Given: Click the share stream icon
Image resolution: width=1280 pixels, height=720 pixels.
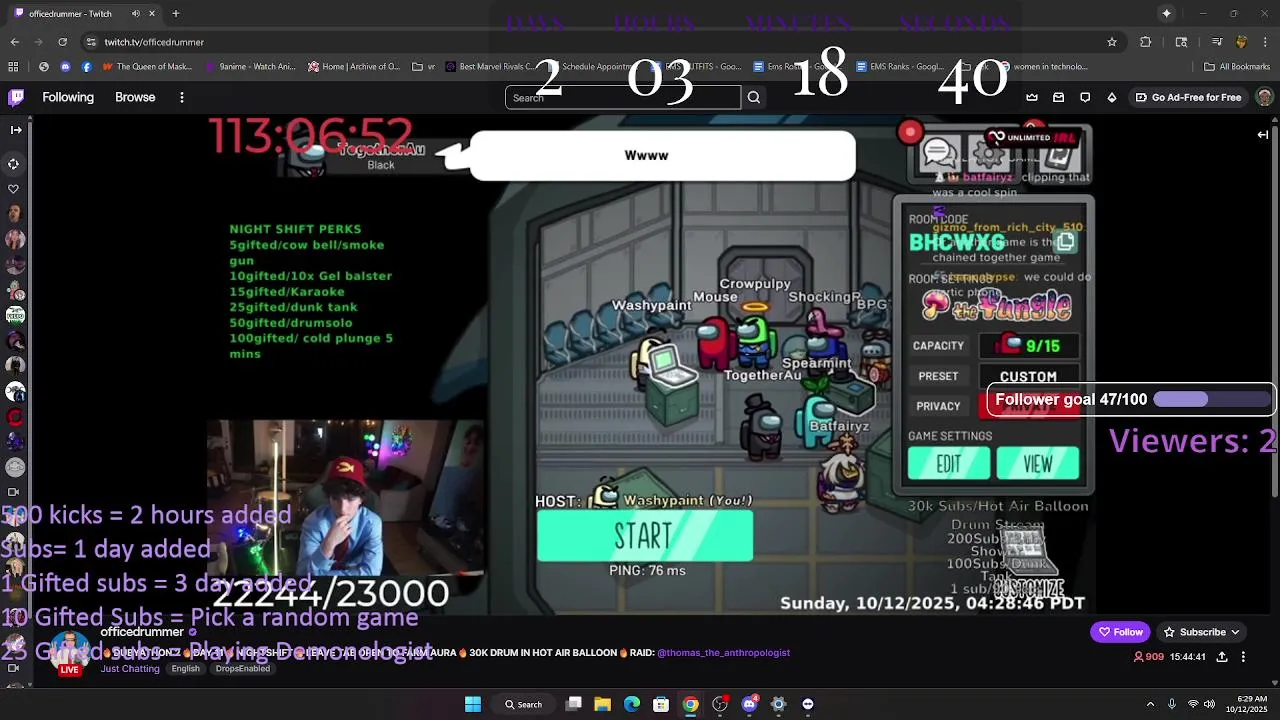Looking at the screenshot, I should click(1222, 657).
